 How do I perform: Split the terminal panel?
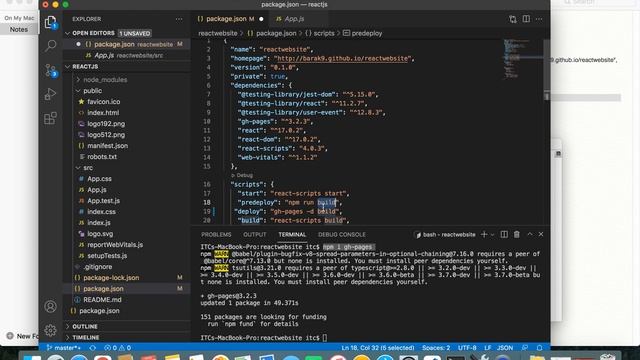click(x=504, y=234)
